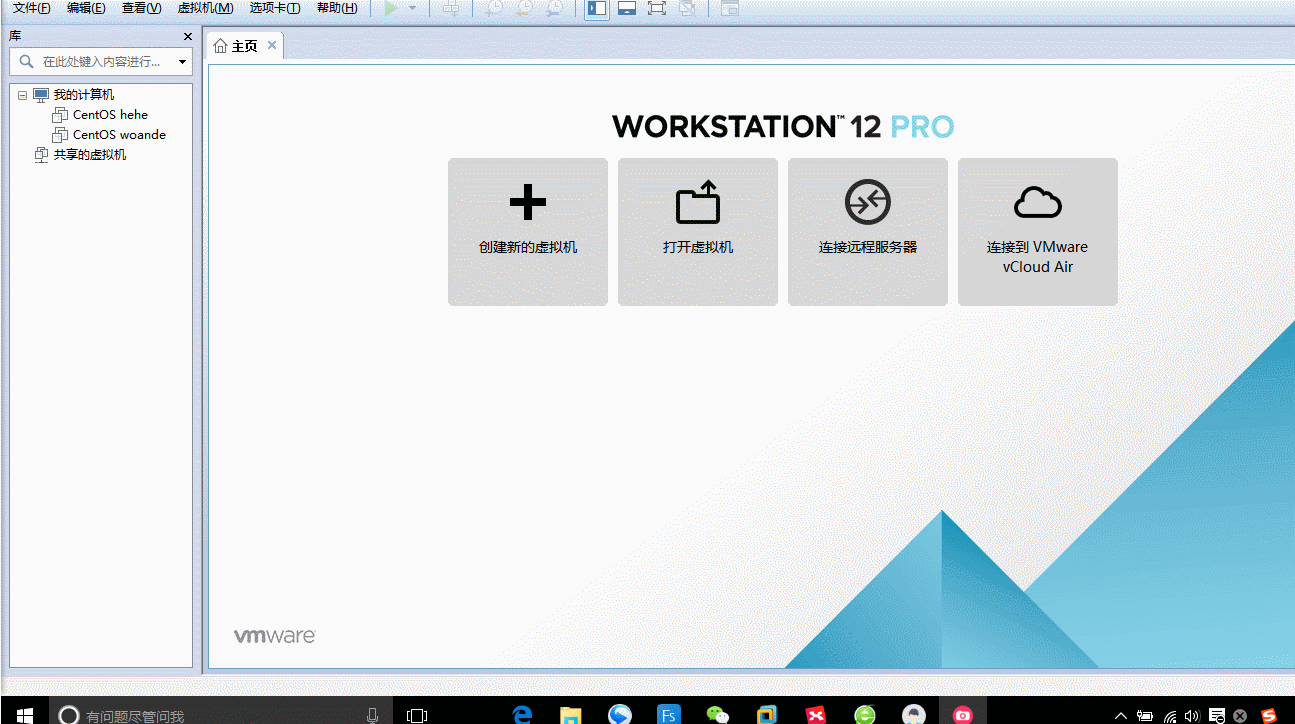The height and width of the screenshot is (724, 1295).
Task: Click the connect remote server arrows icon
Action: pyautogui.click(x=868, y=202)
